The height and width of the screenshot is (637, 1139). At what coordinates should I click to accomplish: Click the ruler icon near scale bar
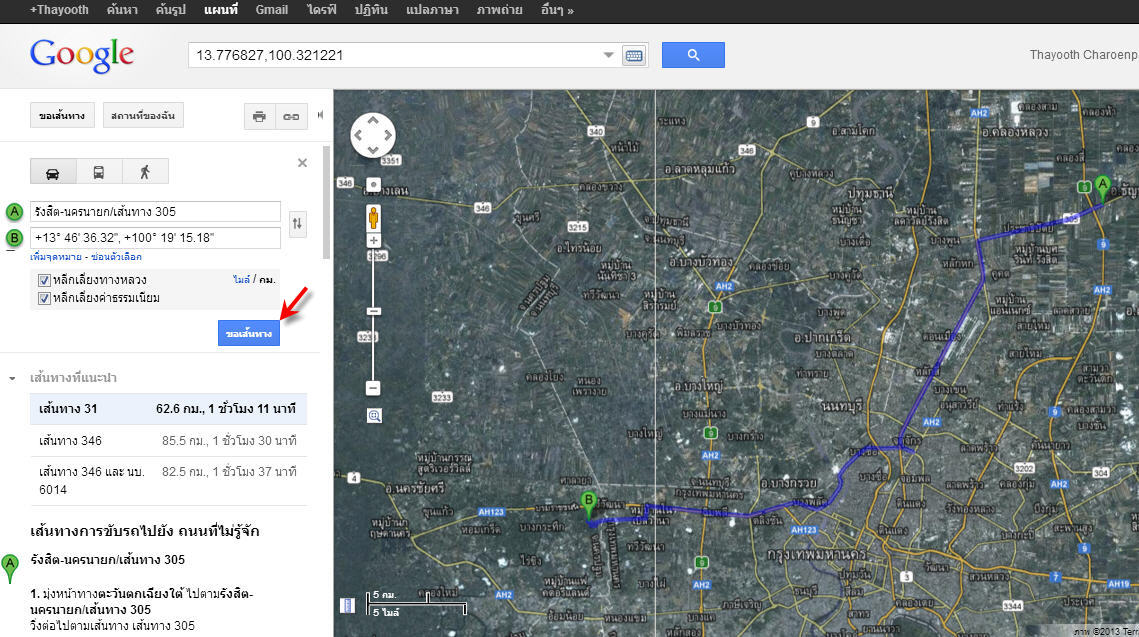click(348, 604)
